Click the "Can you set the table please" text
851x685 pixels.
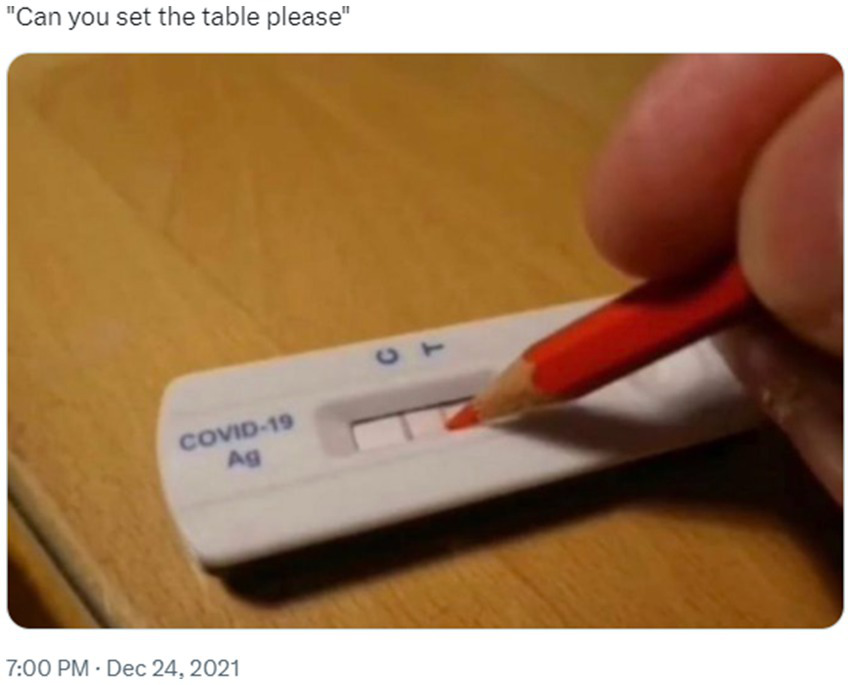click(177, 17)
